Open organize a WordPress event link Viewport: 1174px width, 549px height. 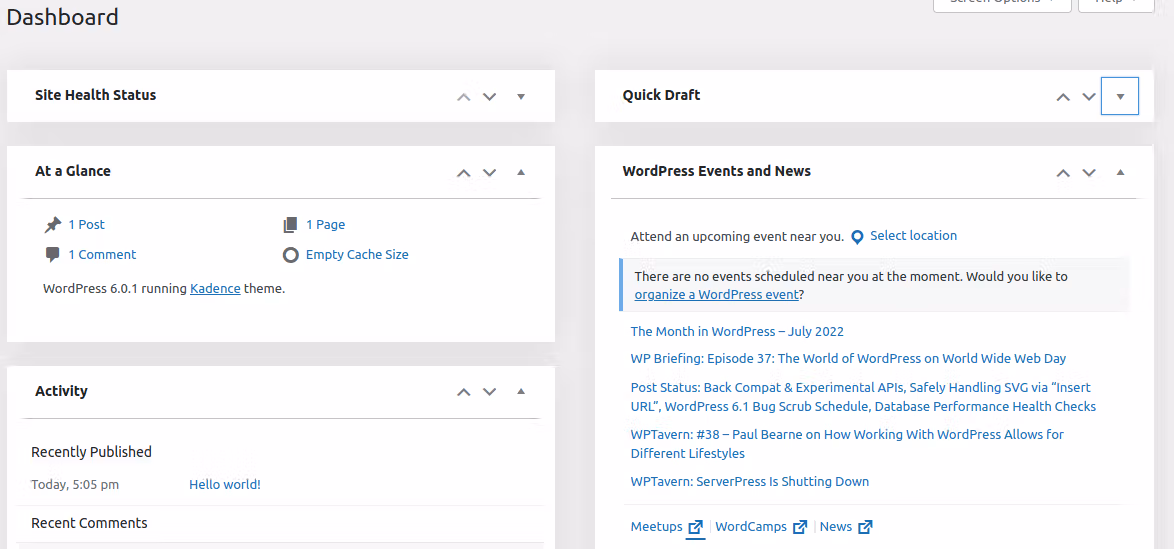tap(717, 294)
